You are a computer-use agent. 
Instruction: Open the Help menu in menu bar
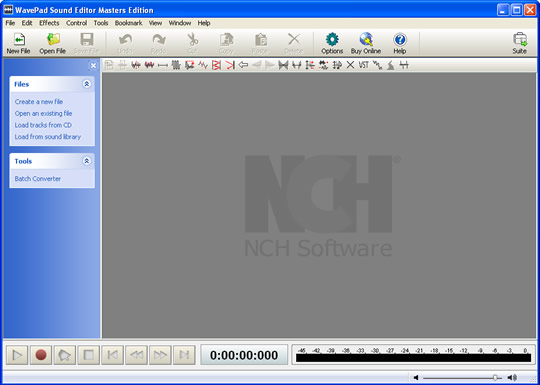tap(204, 23)
